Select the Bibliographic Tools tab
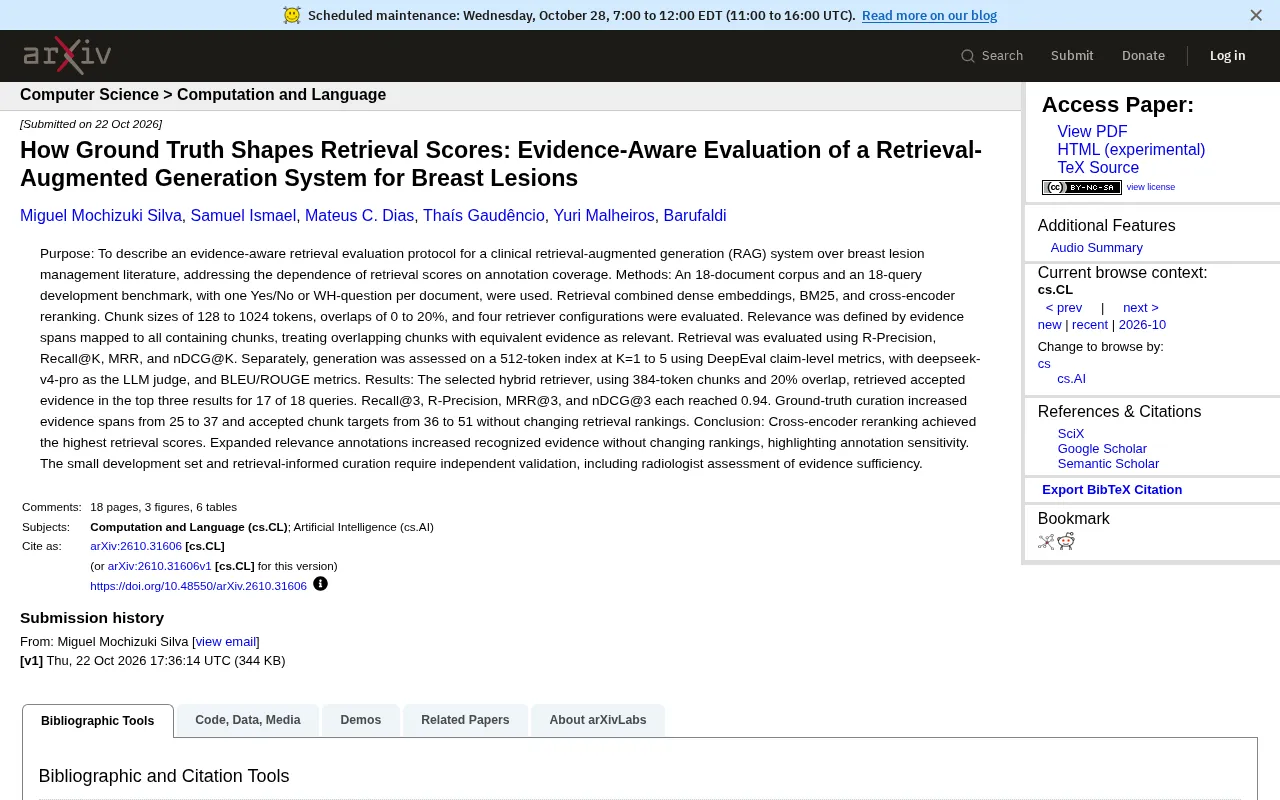This screenshot has width=1280, height=800. coord(98,721)
